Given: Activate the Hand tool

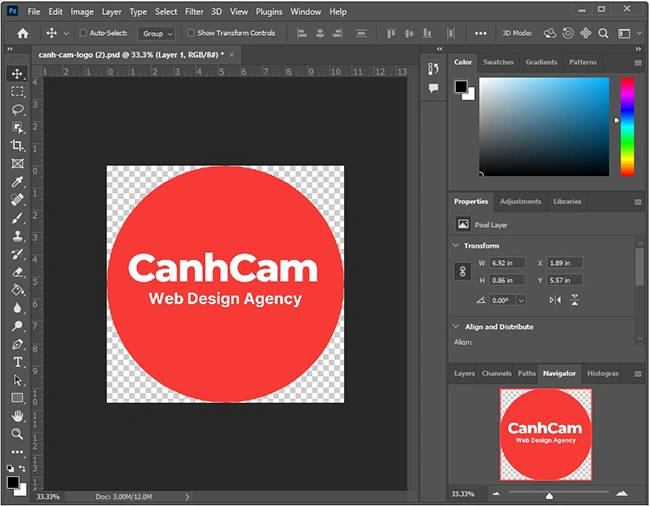Looking at the screenshot, I should (x=17, y=415).
